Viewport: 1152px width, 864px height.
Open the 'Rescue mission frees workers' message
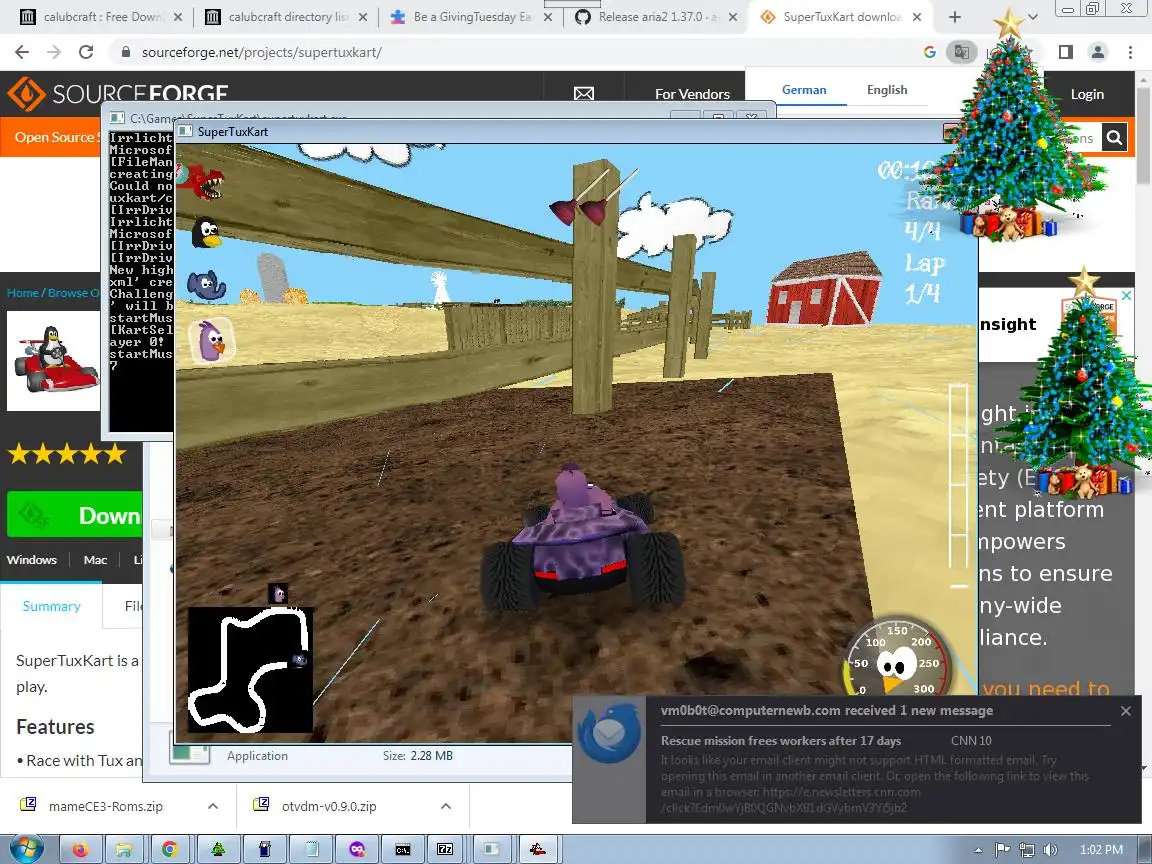point(780,741)
